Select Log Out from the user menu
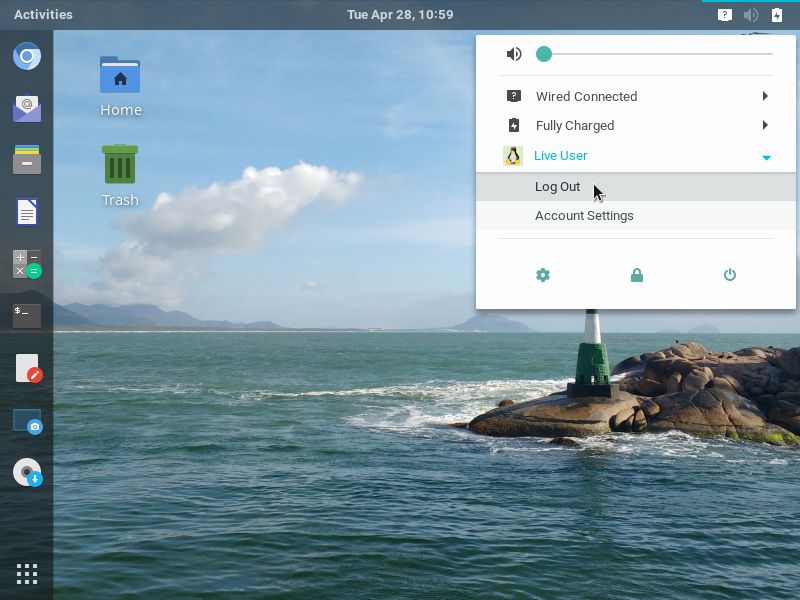This screenshot has width=800, height=600. click(x=557, y=187)
